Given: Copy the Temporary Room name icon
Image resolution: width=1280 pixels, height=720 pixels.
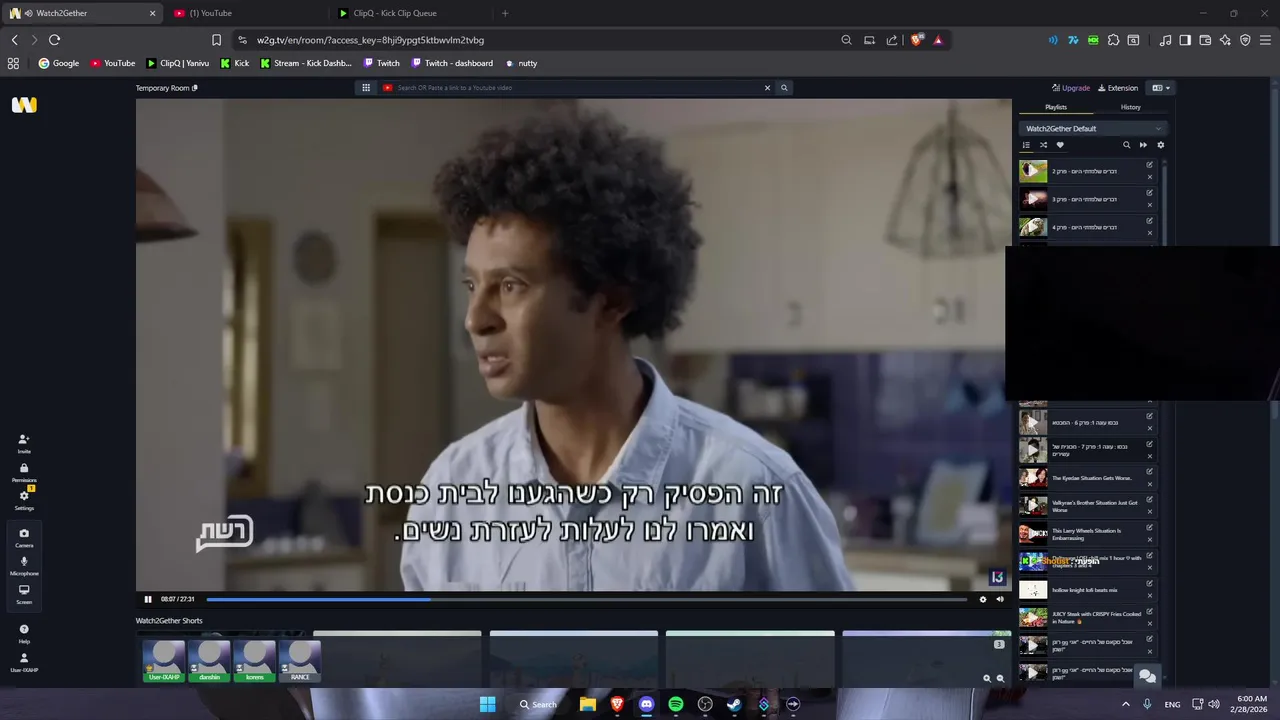Looking at the screenshot, I should pos(195,88).
